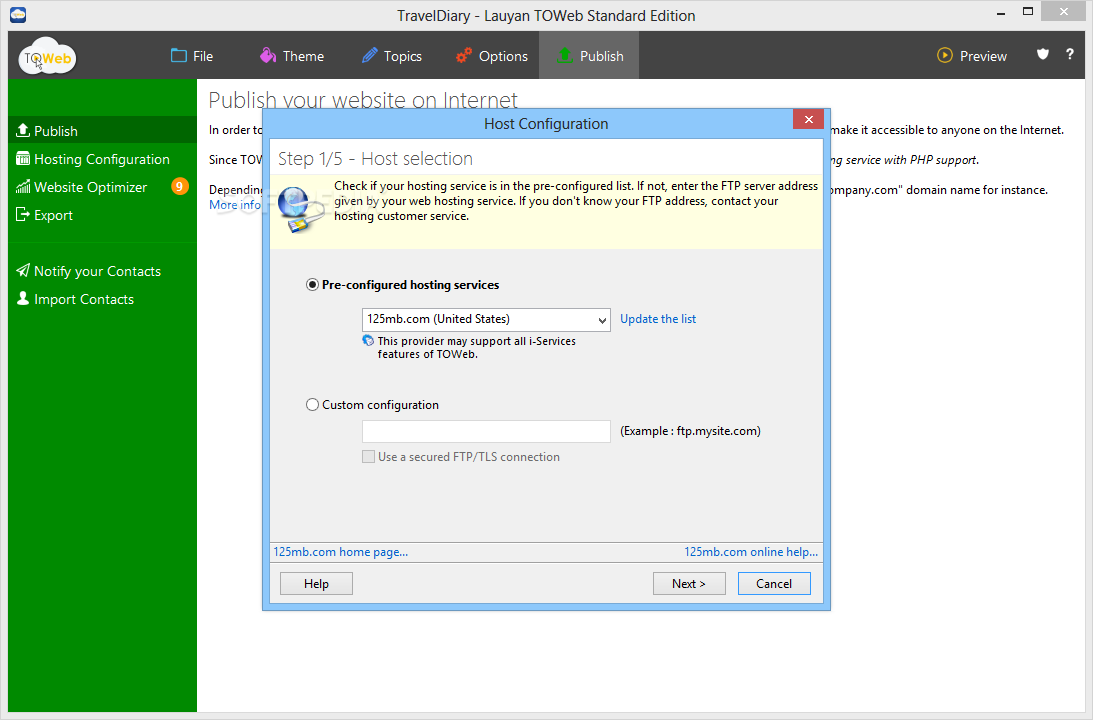
Task: Open 125mb.com online help link
Action: 751,551
